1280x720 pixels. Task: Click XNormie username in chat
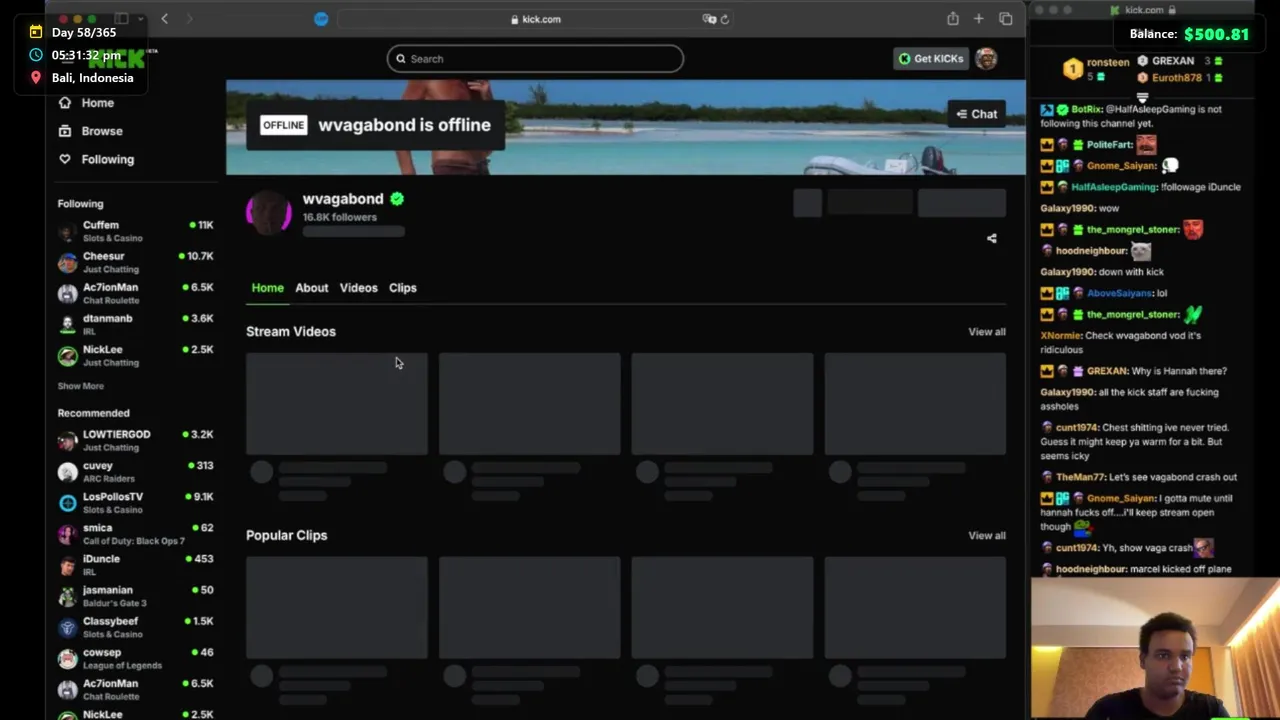coord(1061,336)
